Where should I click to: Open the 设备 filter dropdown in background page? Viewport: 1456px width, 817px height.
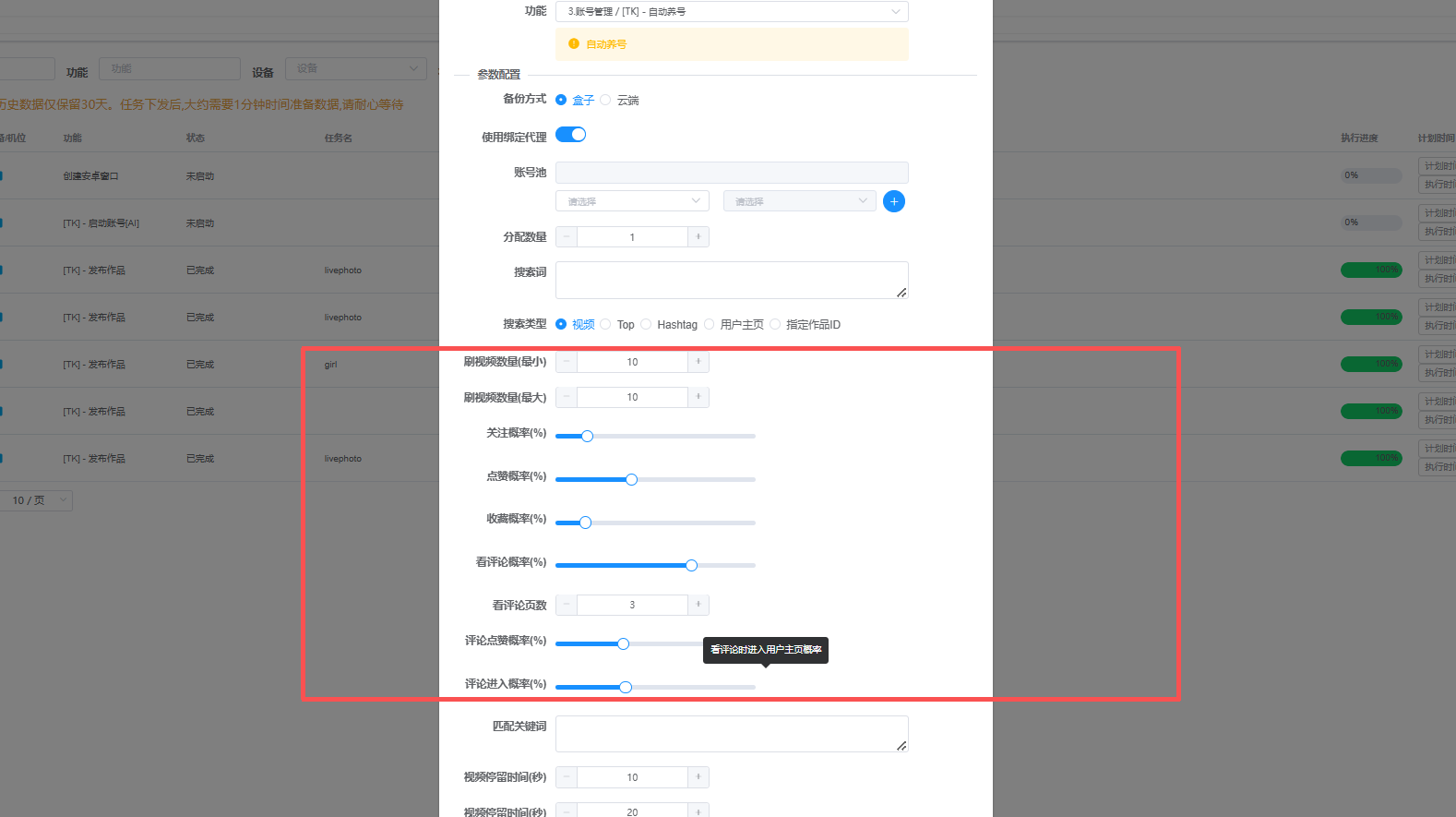[x=356, y=68]
